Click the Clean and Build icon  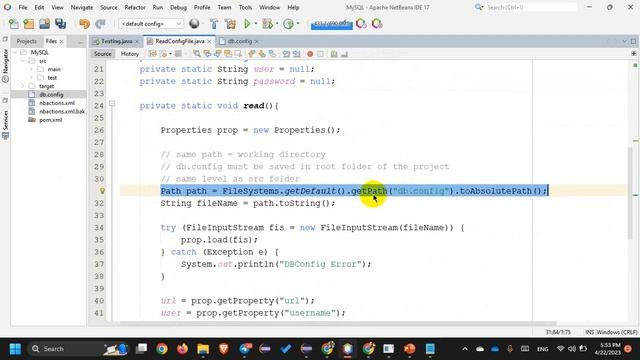[x=230, y=24]
